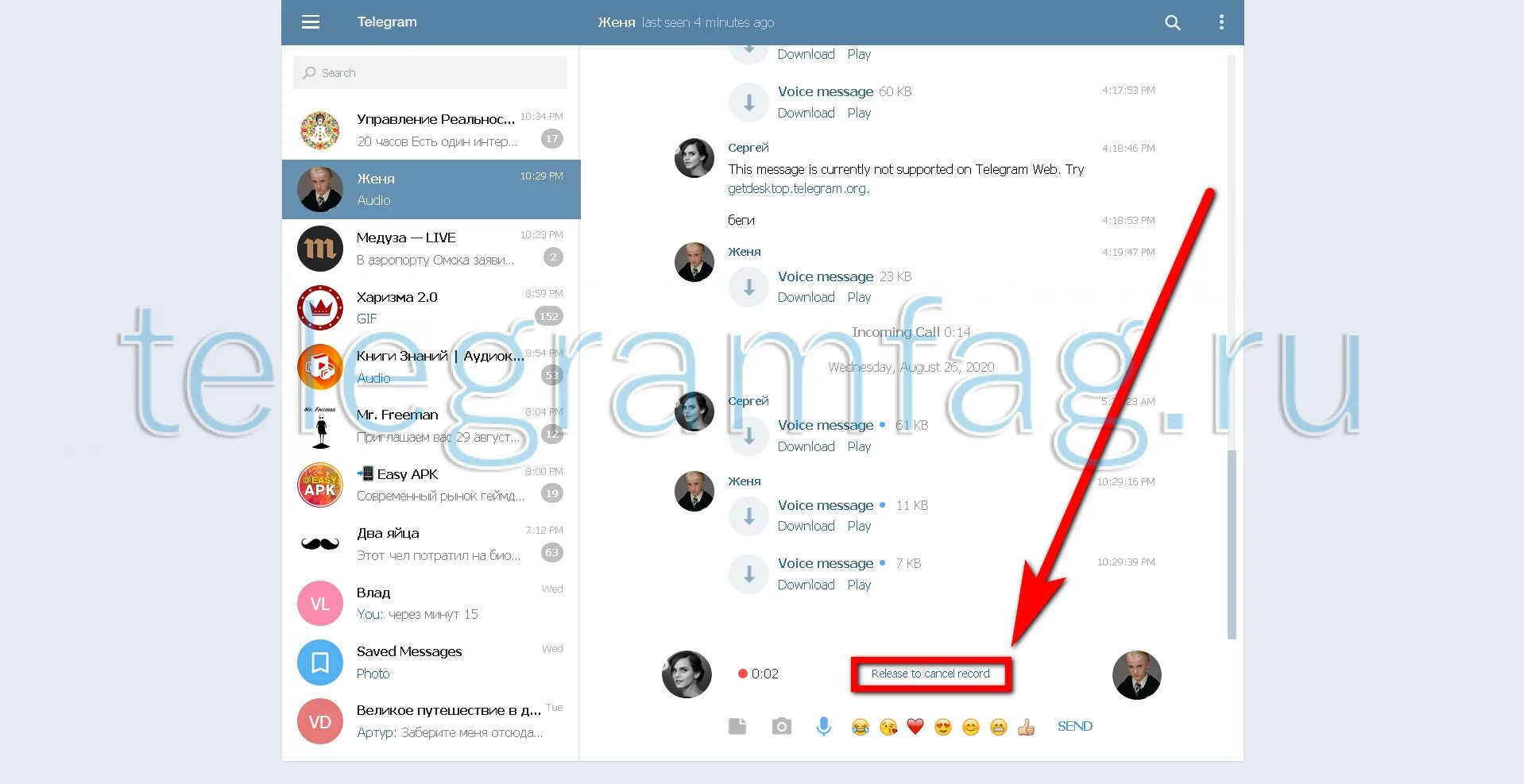Open the Управление Реальнос... chat
The width and height of the screenshot is (1524, 784).
(431, 130)
